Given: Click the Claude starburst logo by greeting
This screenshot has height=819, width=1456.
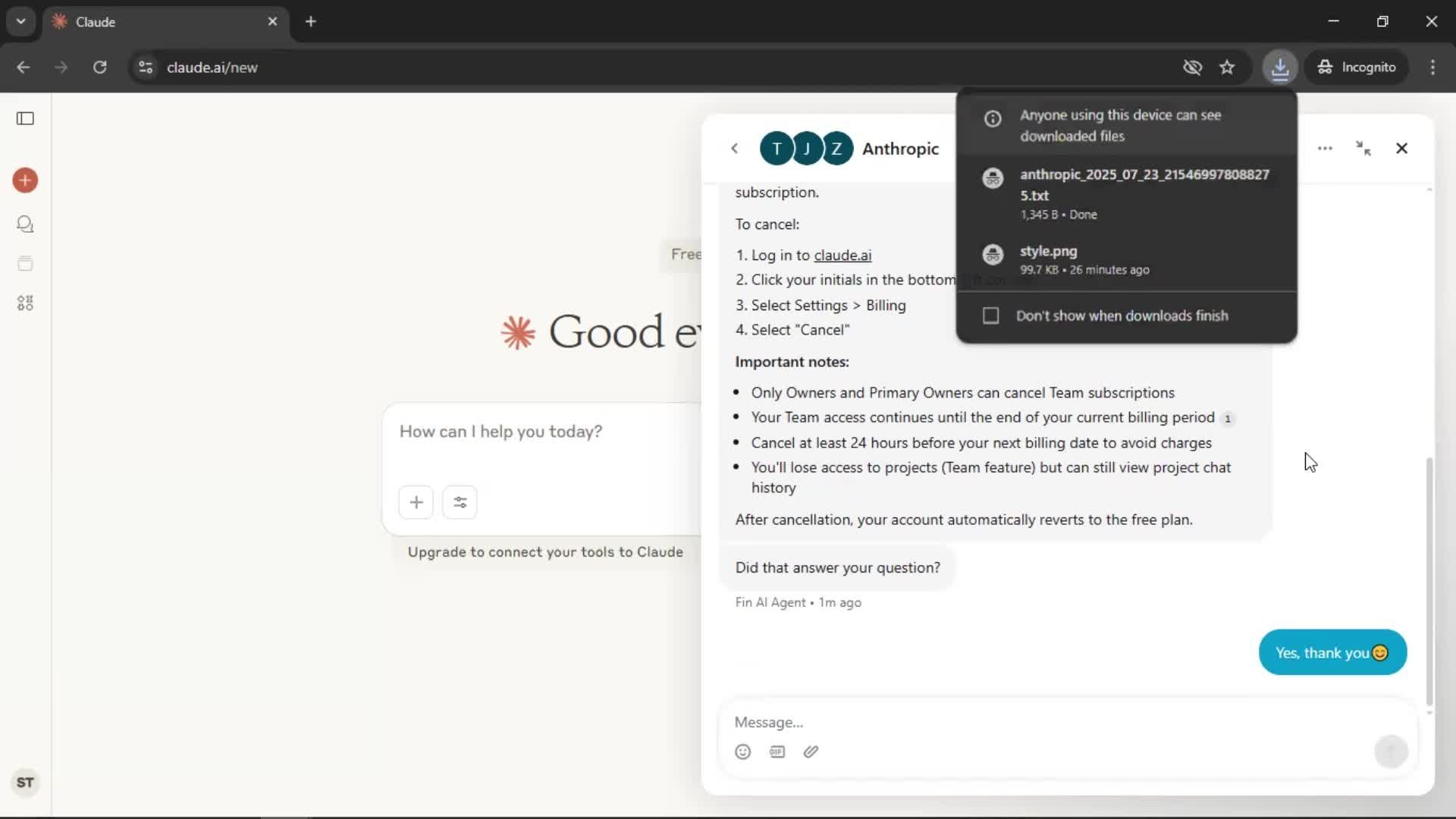Looking at the screenshot, I should pos(518,333).
